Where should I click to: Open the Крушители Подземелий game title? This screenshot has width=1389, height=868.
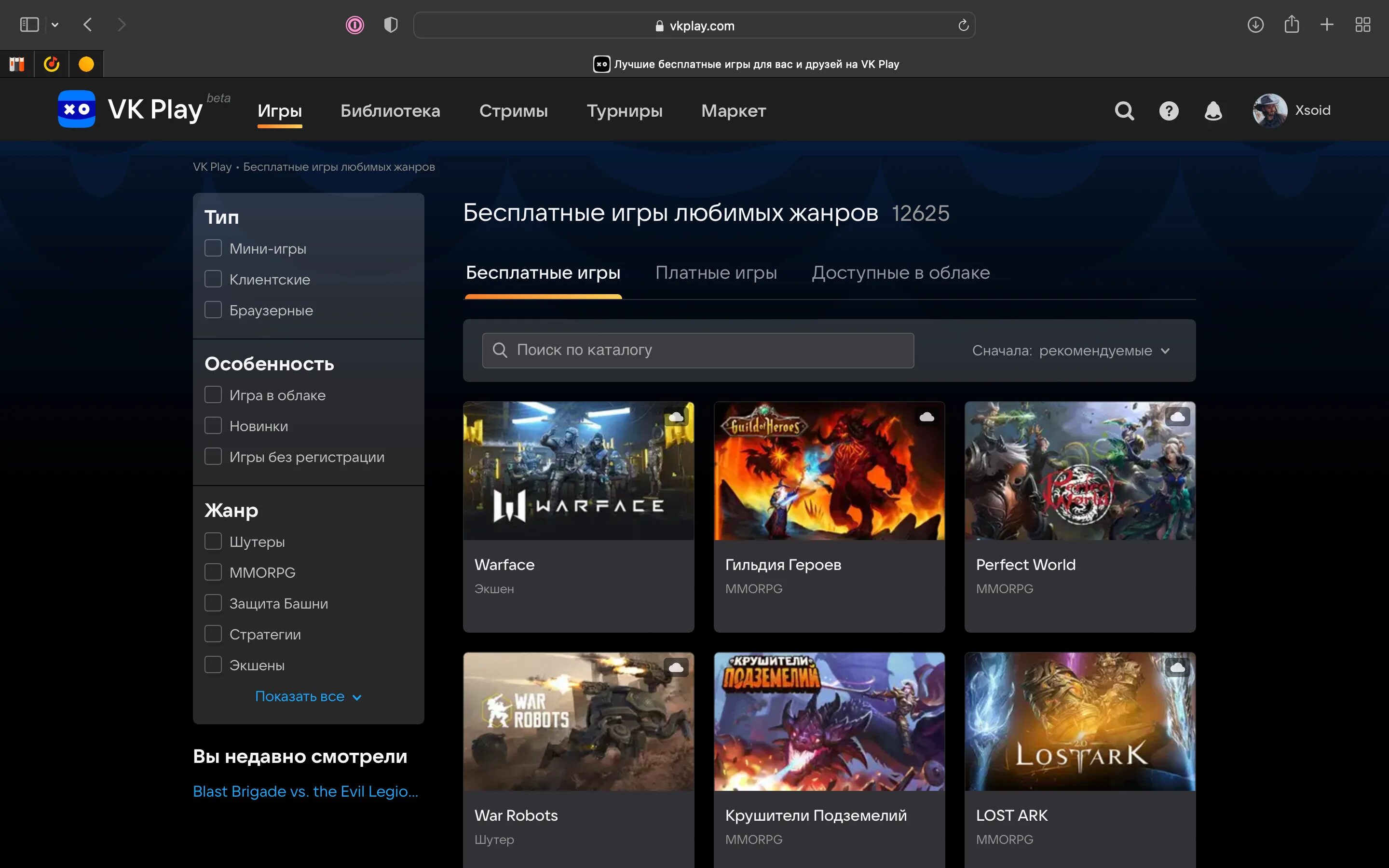click(x=816, y=815)
